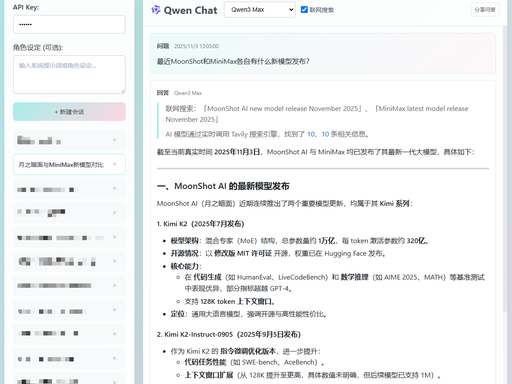
Task: Open the first 10 search results link
Action: pos(311,134)
